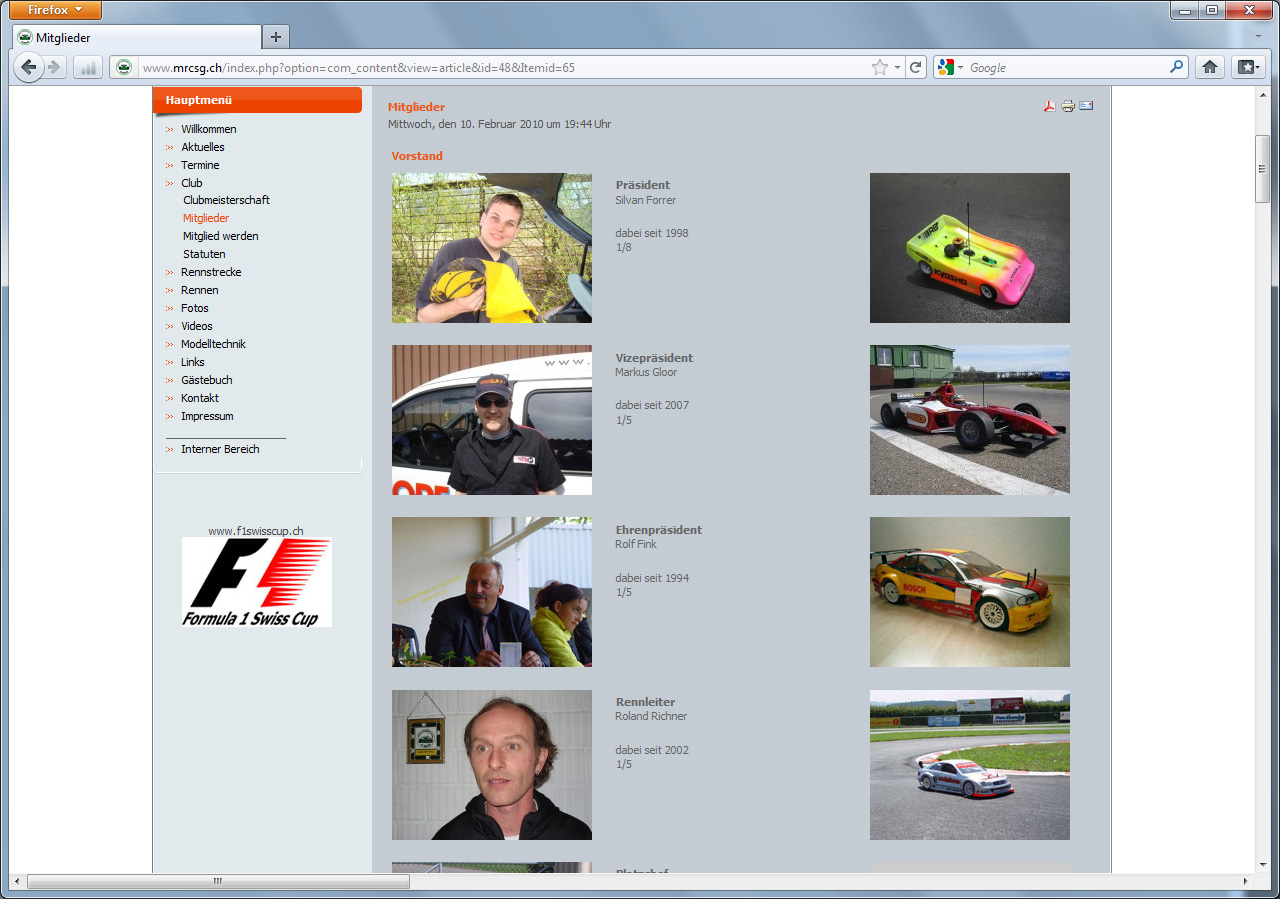Open Statuten submenu item

(x=204, y=254)
